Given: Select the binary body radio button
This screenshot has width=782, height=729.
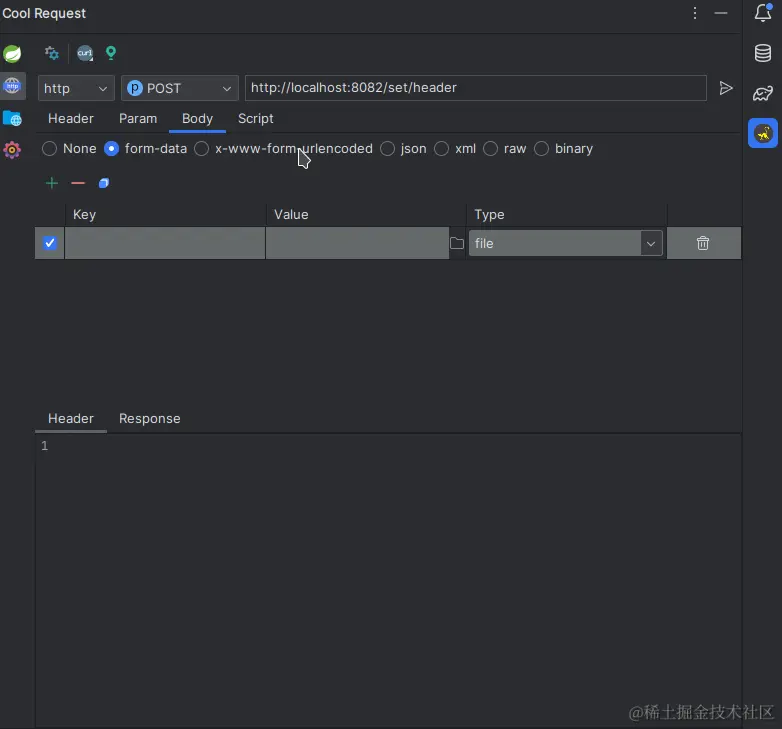Looking at the screenshot, I should click(x=542, y=149).
